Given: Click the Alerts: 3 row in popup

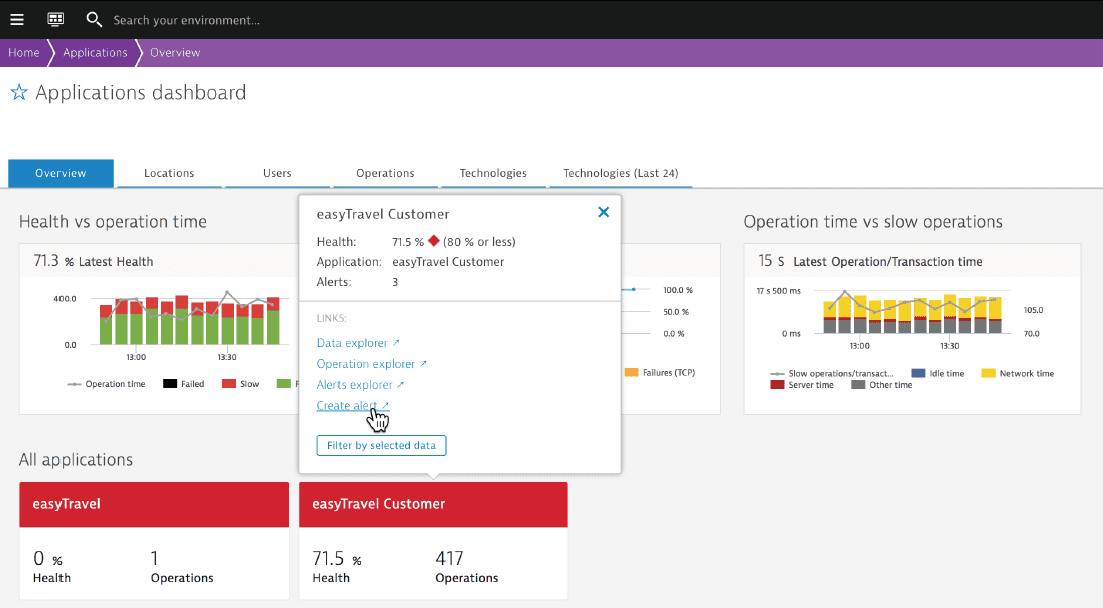Looking at the screenshot, I should coord(357,282).
